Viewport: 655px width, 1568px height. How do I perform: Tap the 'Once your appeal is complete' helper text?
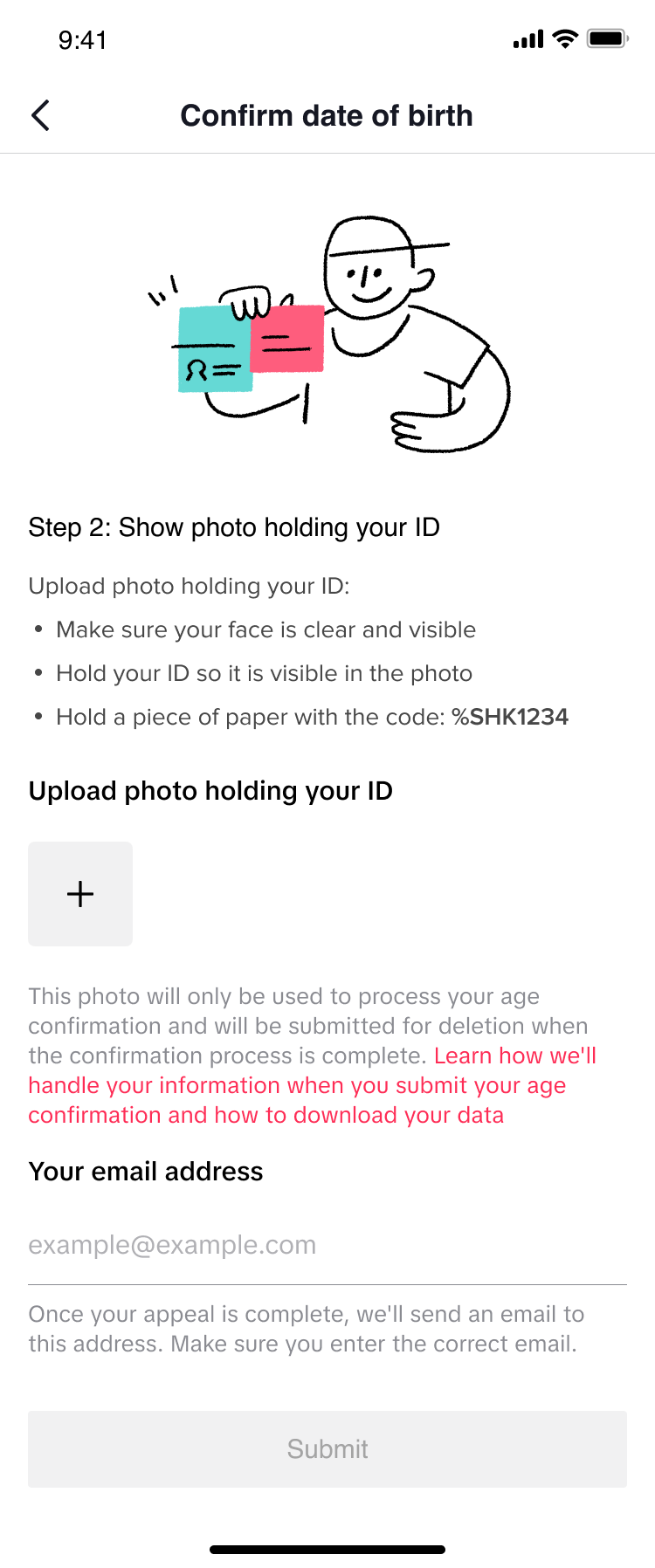click(x=306, y=1329)
